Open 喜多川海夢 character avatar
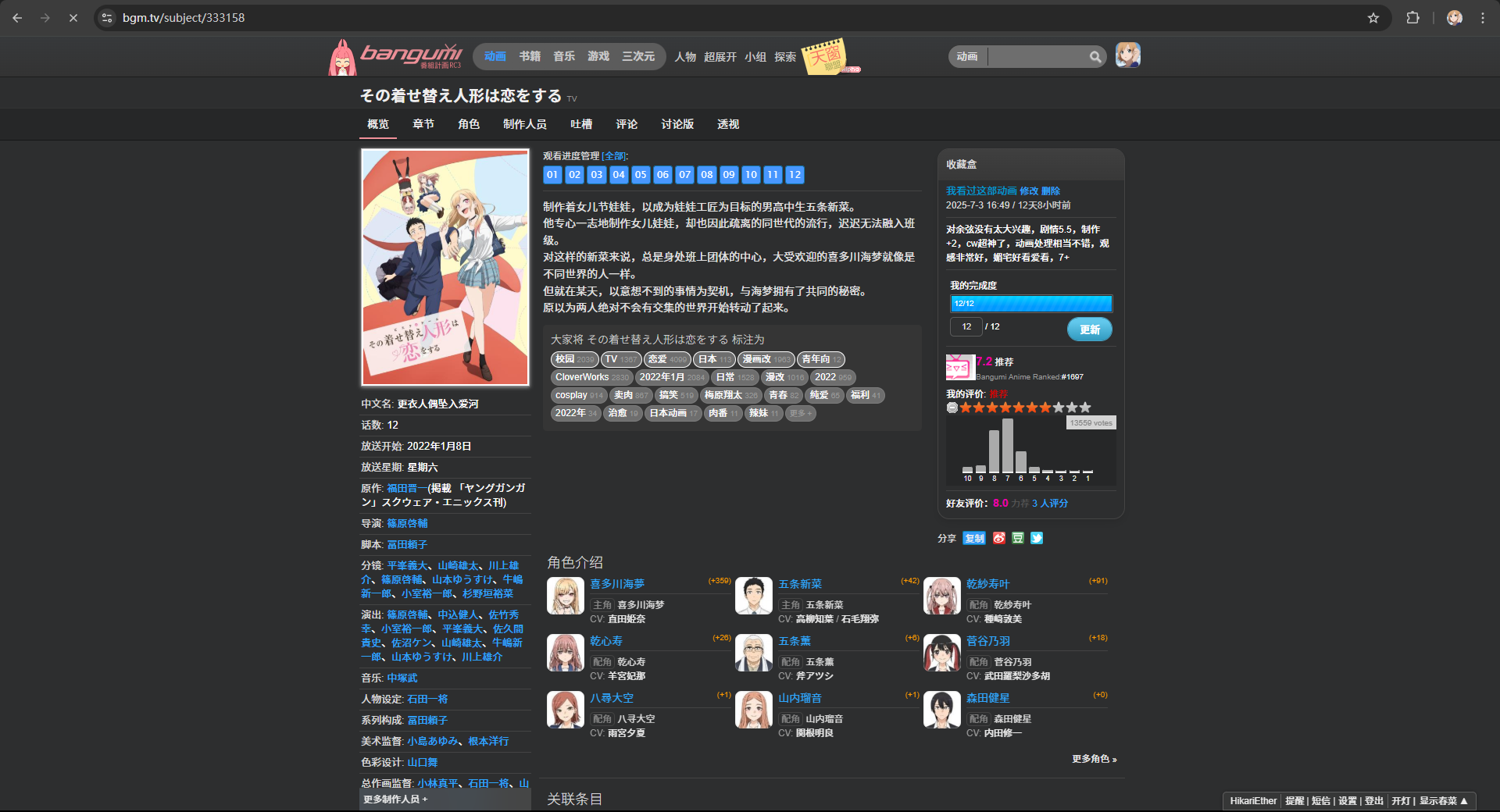Viewport: 1500px width, 812px height. (x=566, y=597)
